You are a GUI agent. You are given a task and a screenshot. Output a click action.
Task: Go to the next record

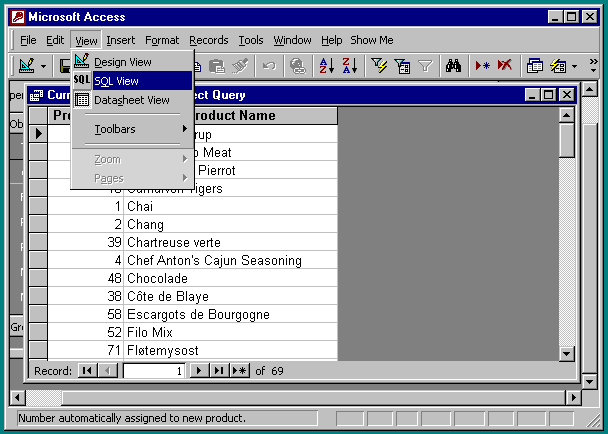point(199,371)
